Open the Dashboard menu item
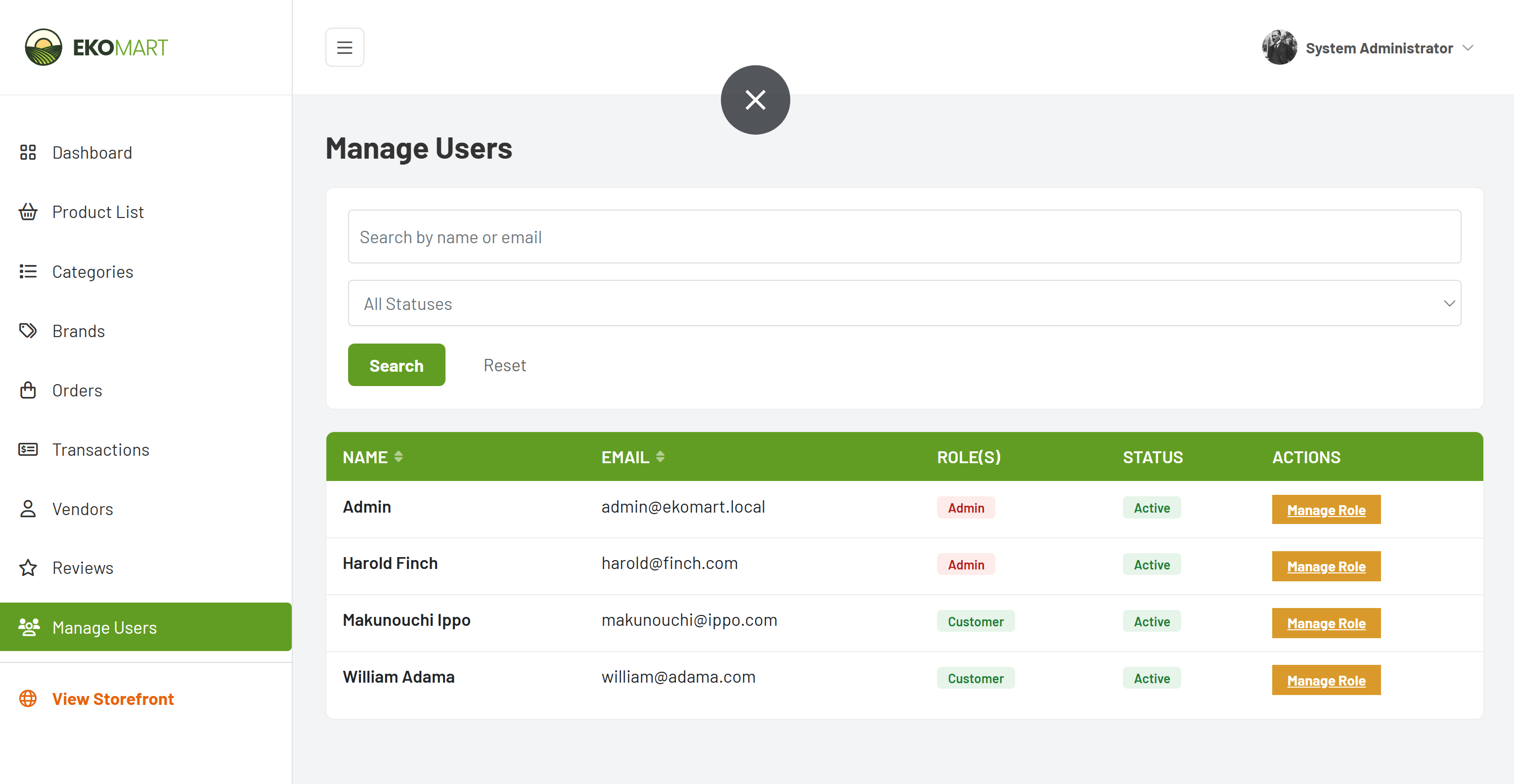 [x=146, y=152]
